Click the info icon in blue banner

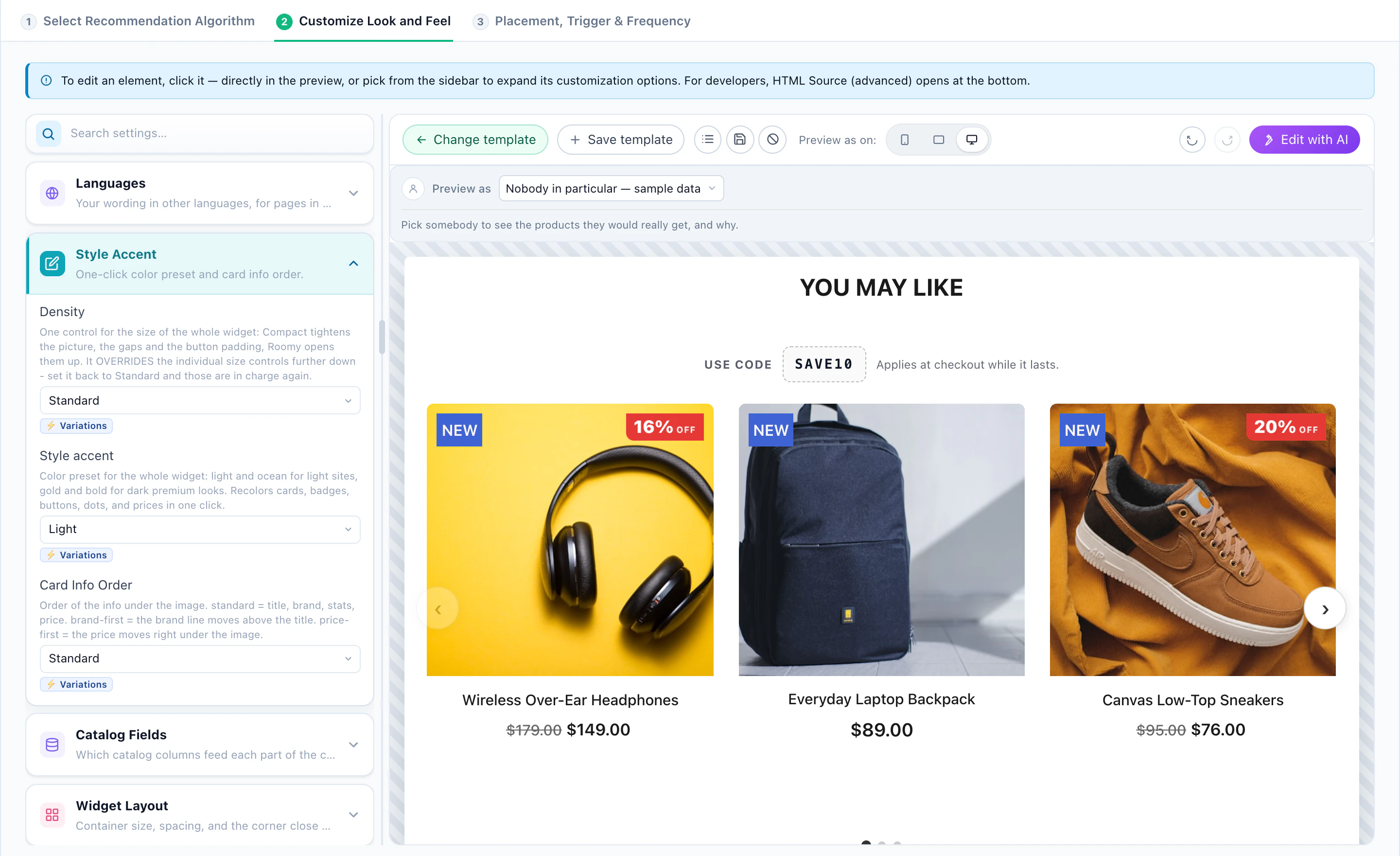tap(46, 81)
